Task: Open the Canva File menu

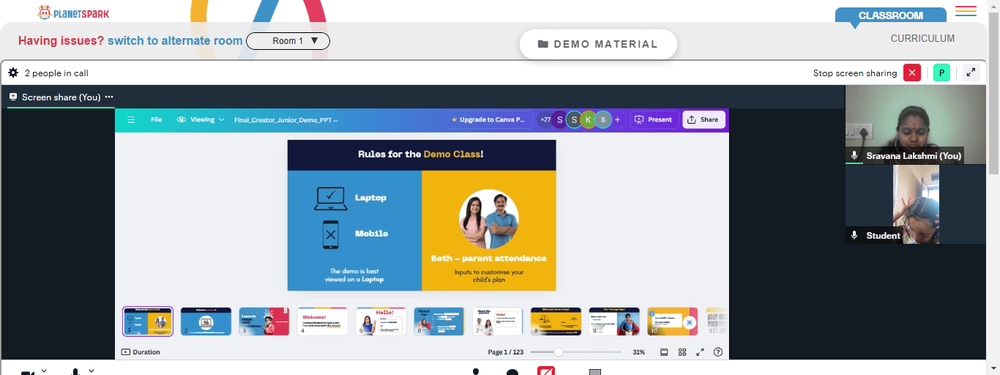Action: click(156, 119)
